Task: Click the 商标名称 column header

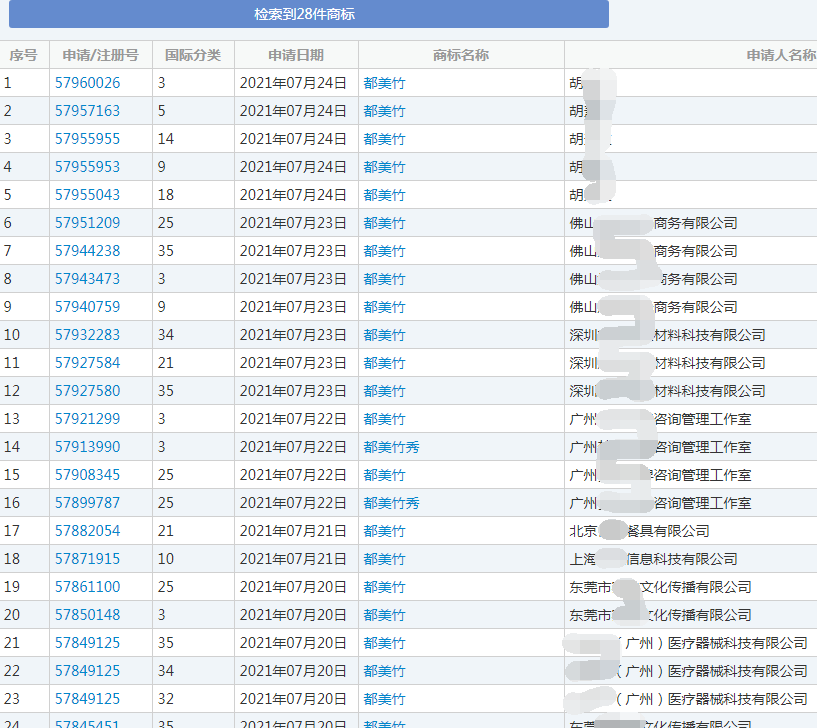Action: coord(461,55)
